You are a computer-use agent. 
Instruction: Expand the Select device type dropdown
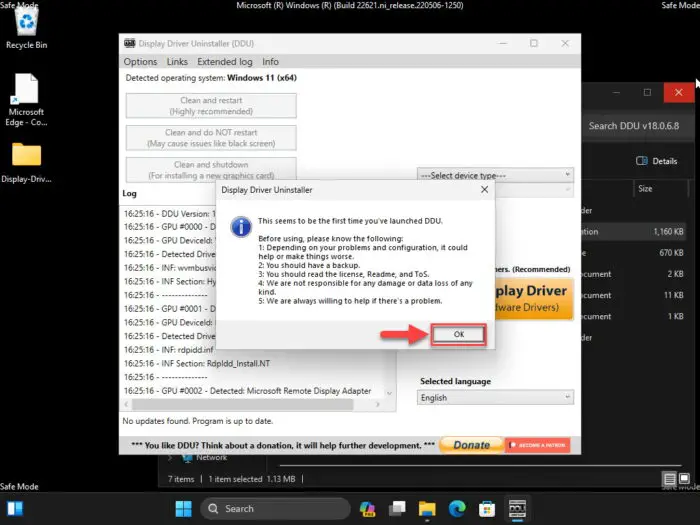(x=495, y=175)
